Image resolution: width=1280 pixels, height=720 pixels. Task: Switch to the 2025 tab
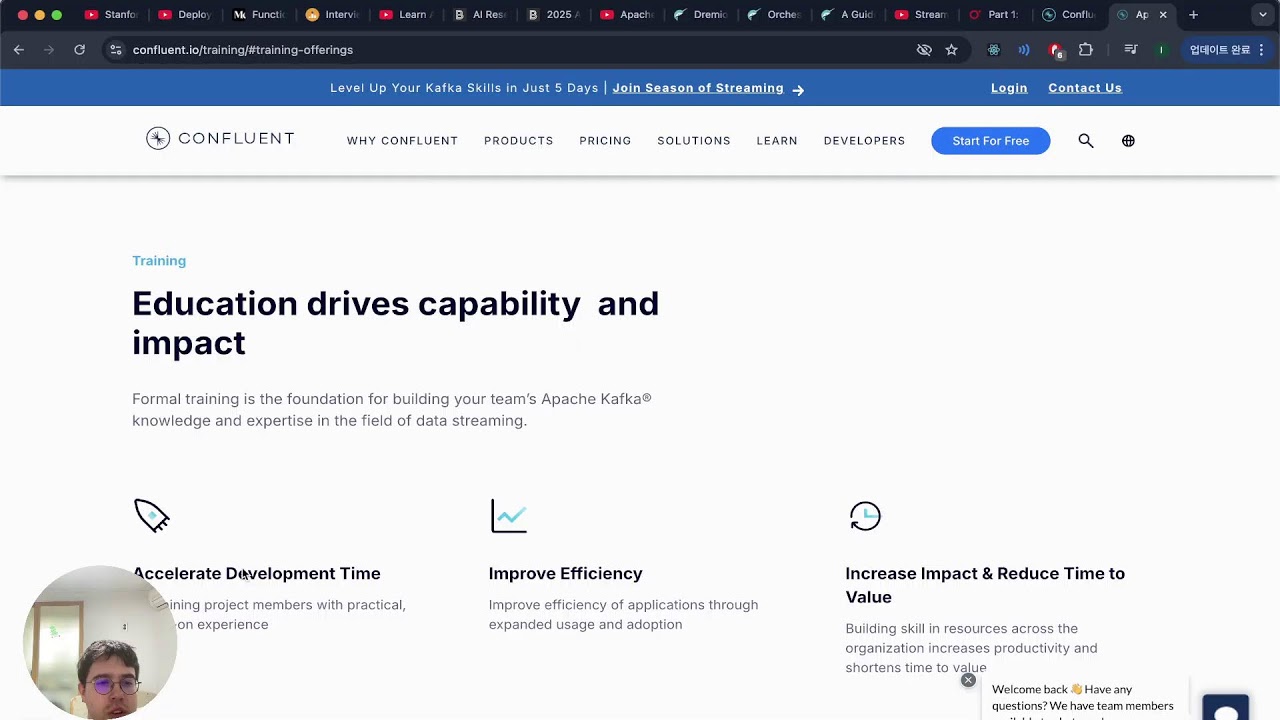pos(553,15)
